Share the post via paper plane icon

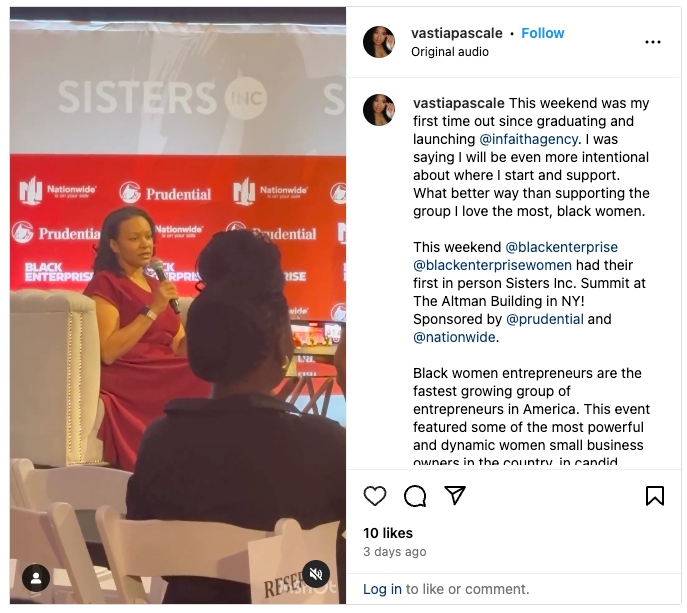(455, 496)
